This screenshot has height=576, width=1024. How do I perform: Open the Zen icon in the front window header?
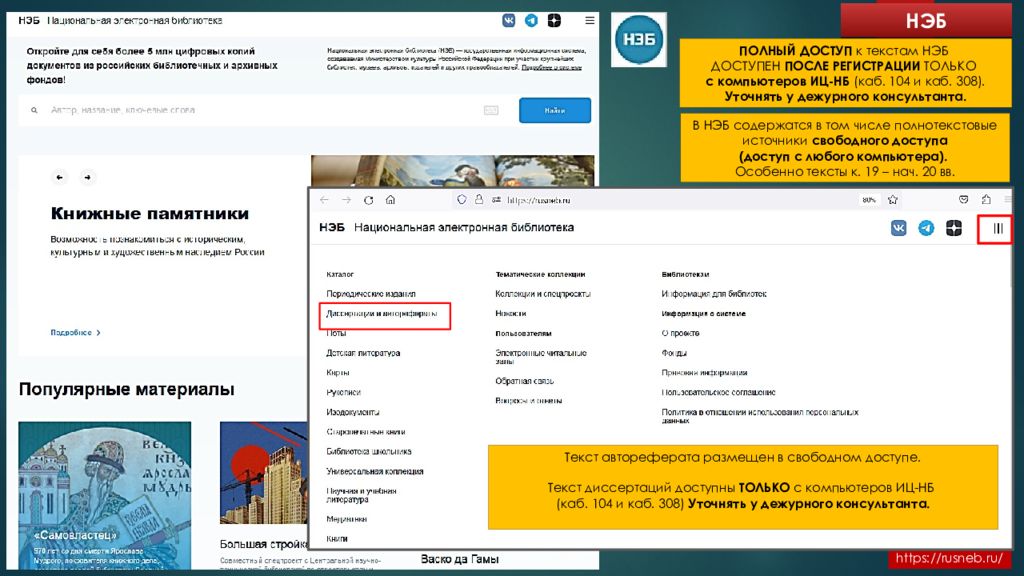coord(953,228)
